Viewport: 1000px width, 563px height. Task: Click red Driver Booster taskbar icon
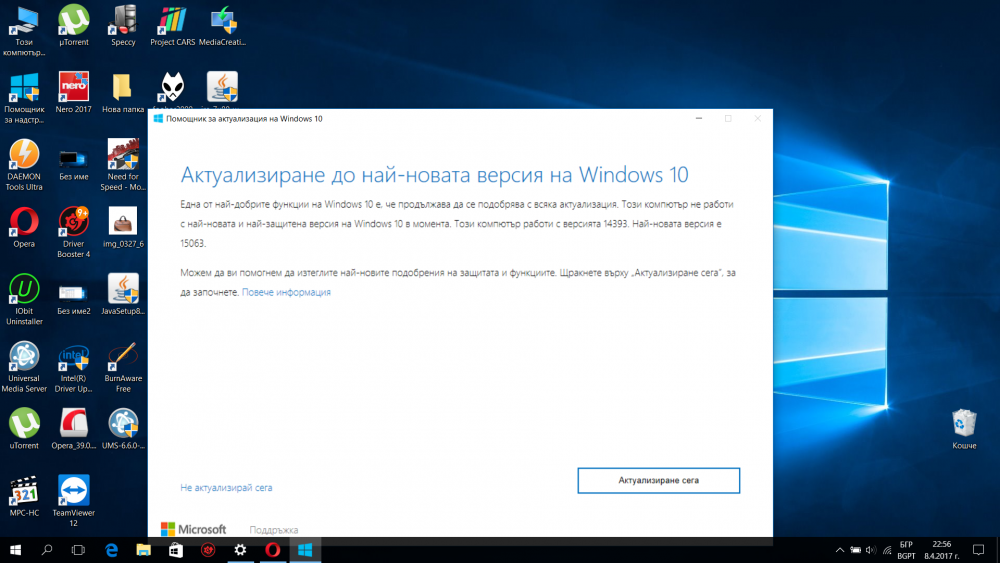coord(208,550)
